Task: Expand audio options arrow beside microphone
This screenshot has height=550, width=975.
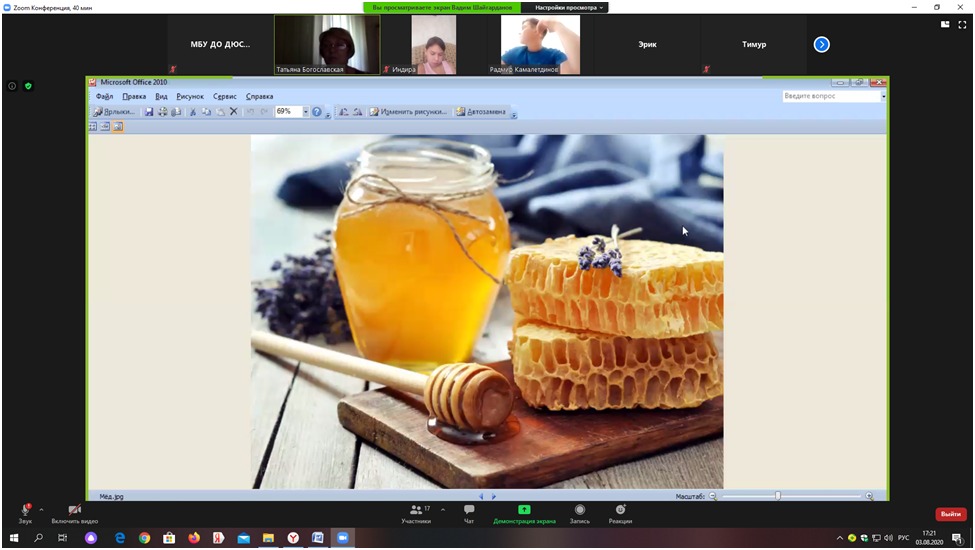Action: [41, 510]
